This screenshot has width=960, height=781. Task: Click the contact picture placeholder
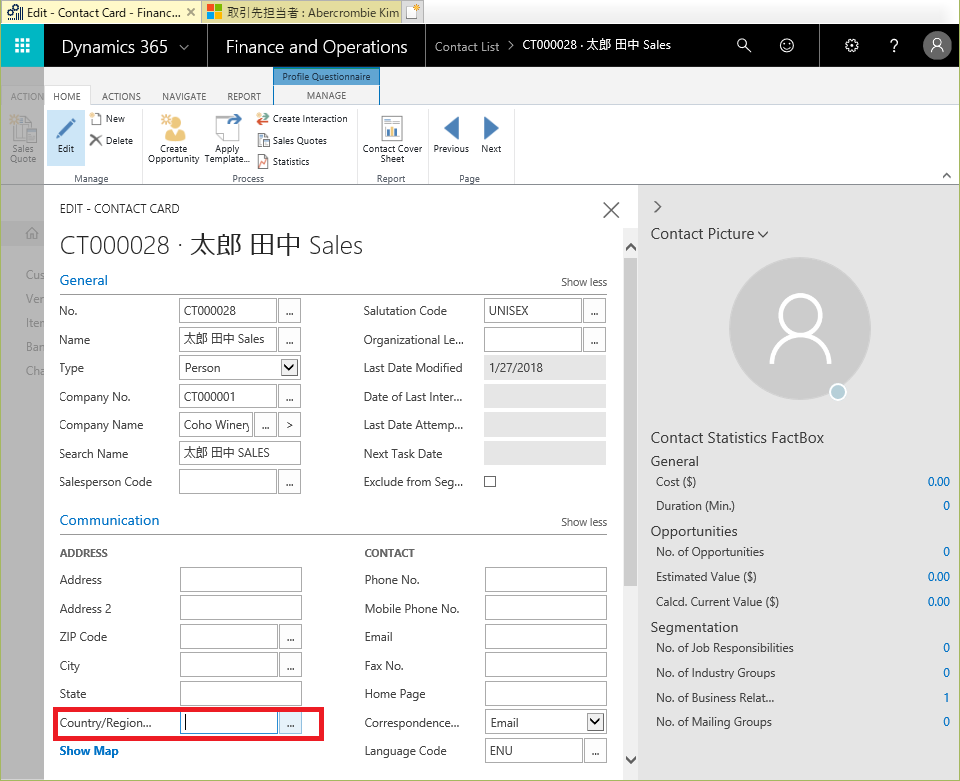point(800,329)
